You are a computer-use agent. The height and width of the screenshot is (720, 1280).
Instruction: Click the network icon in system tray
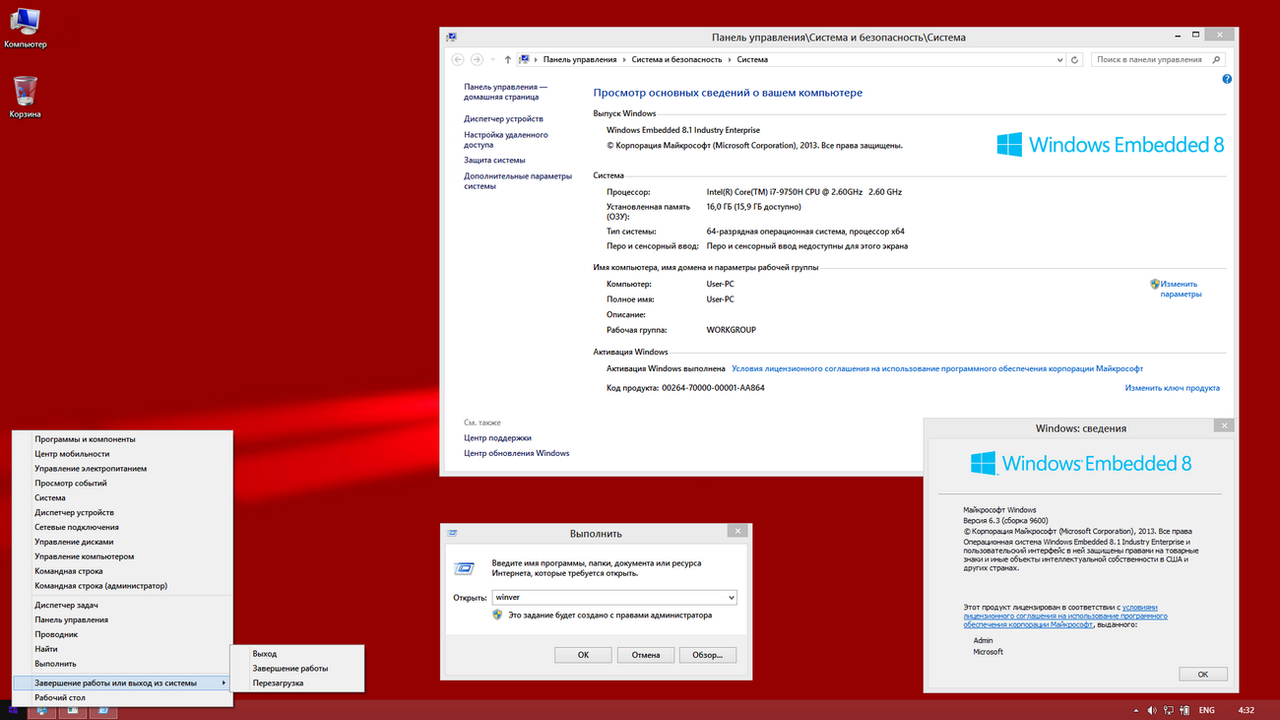point(1168,710)
